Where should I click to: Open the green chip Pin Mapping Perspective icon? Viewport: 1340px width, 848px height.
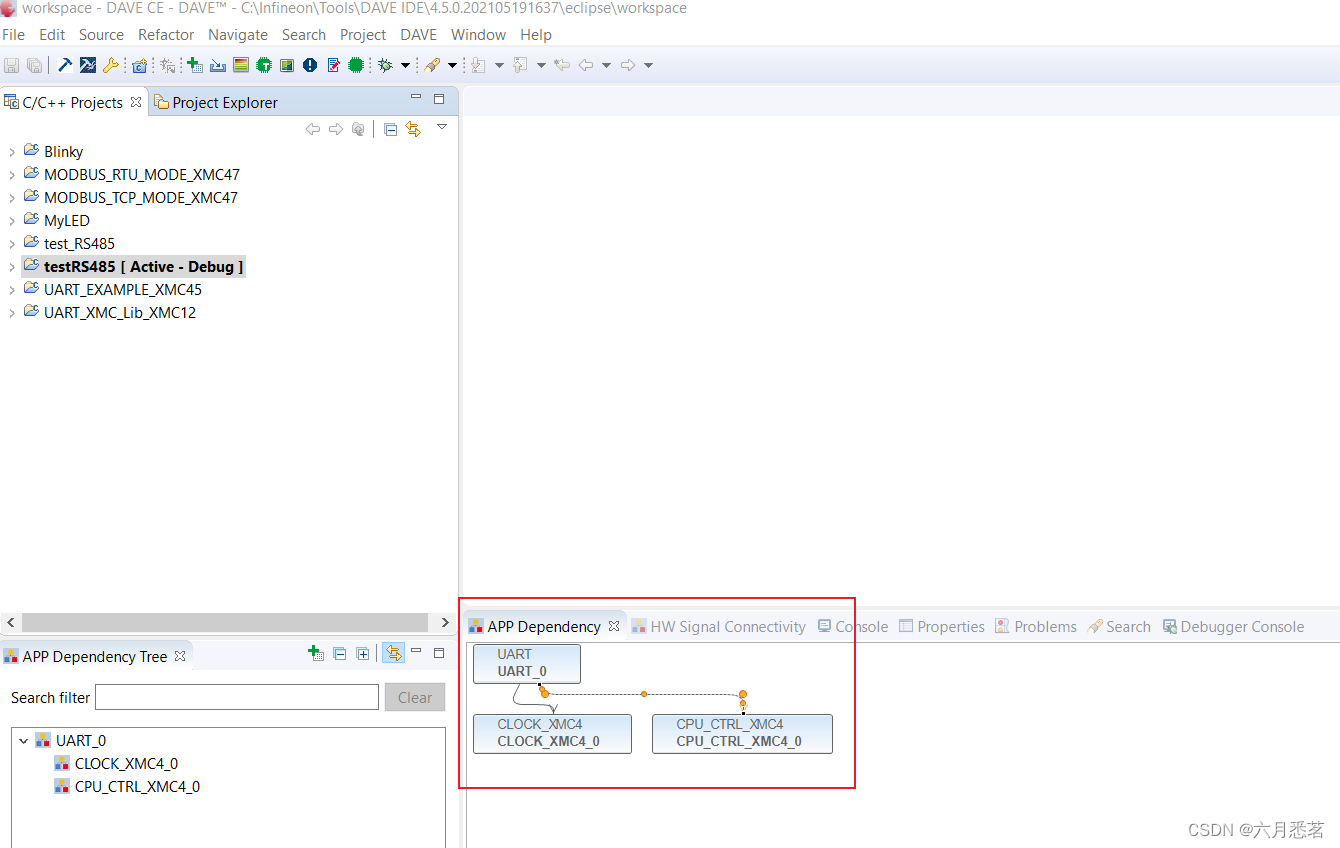(x=264, y=65)
